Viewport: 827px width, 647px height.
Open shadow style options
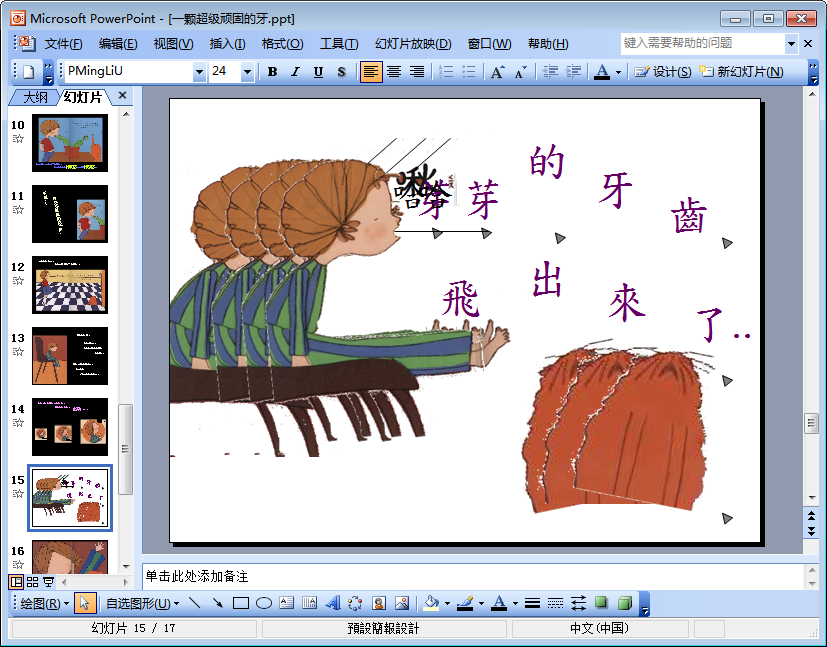point(601,603)
